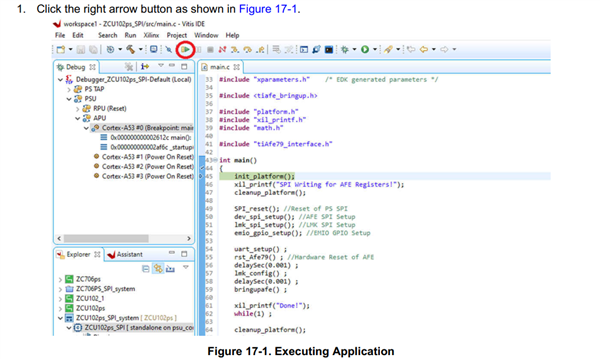Click the Save floppy disk icon
Image resolution: width=600 pixels, height=360 pixels.
[81, 49]
